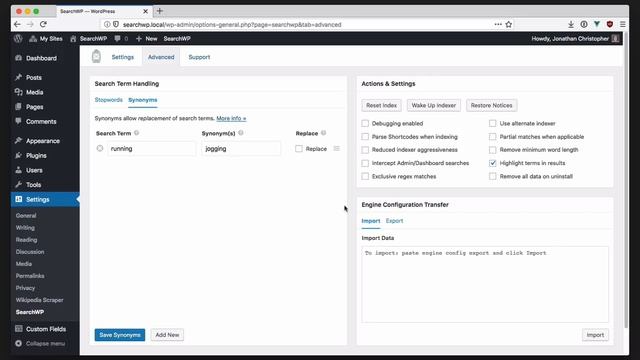Image resolution: width=640 pixels, height=360 pixels.
Task: Click the site info icon in address bar
Action: pyautogui.click(x=107, y=24)
